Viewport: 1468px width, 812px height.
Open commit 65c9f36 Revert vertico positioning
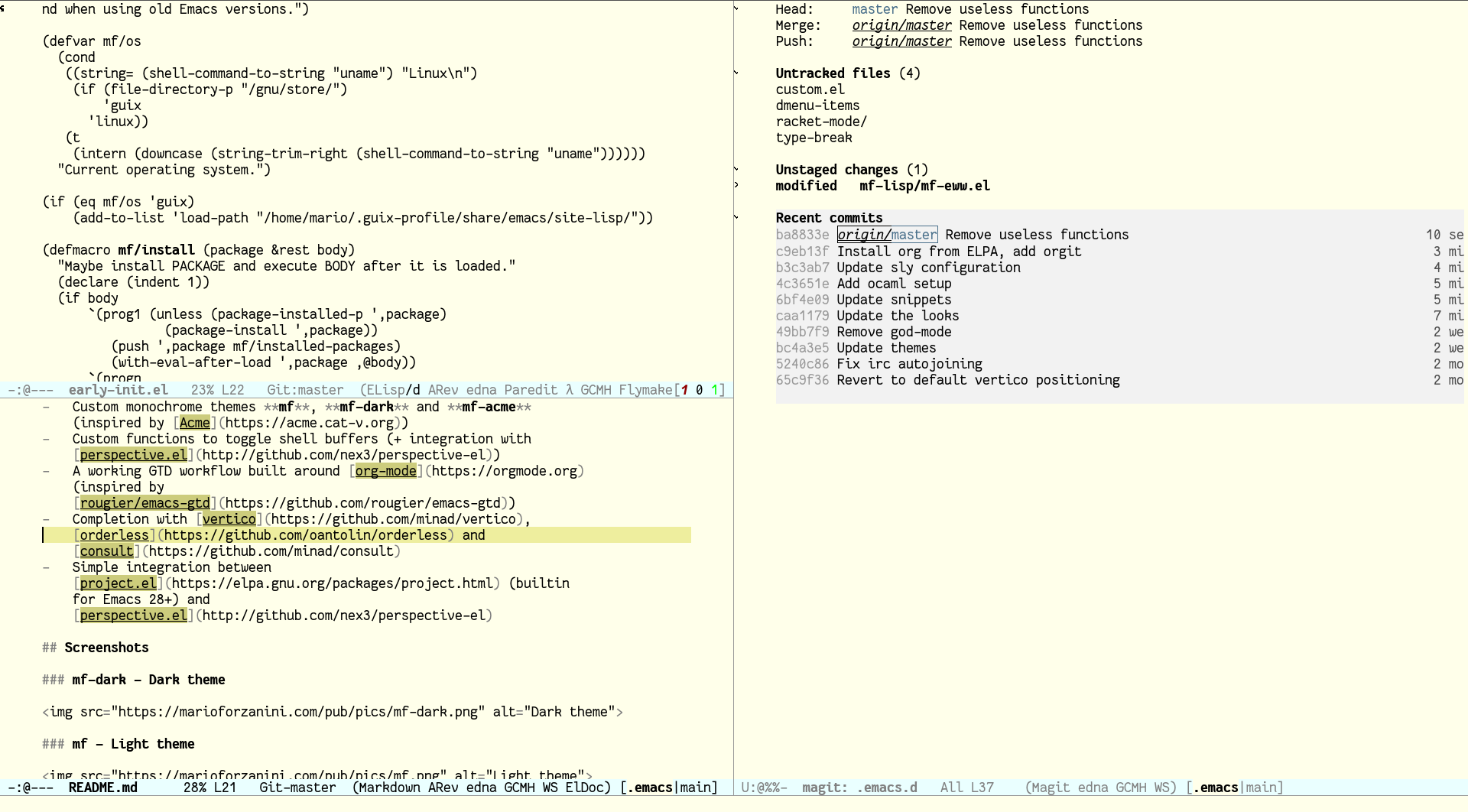pos(1119,380)
